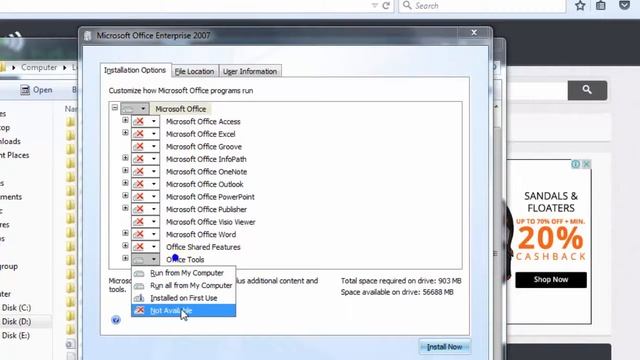Click the webpage magnifier search button
Viewport: 640px width, 360px height.
point(587,90)
